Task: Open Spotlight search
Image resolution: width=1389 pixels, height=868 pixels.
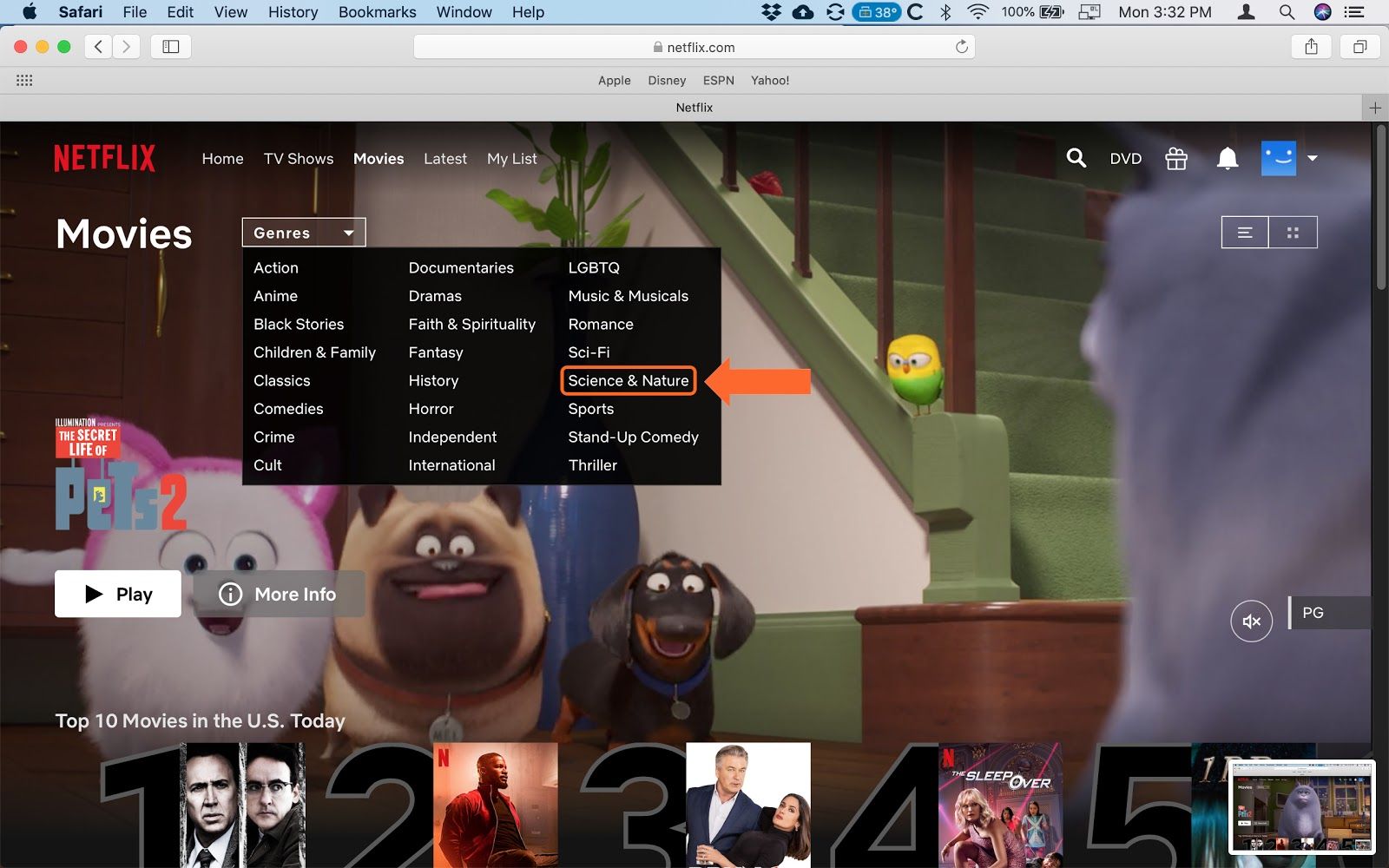Action: tap(1287, 12)
